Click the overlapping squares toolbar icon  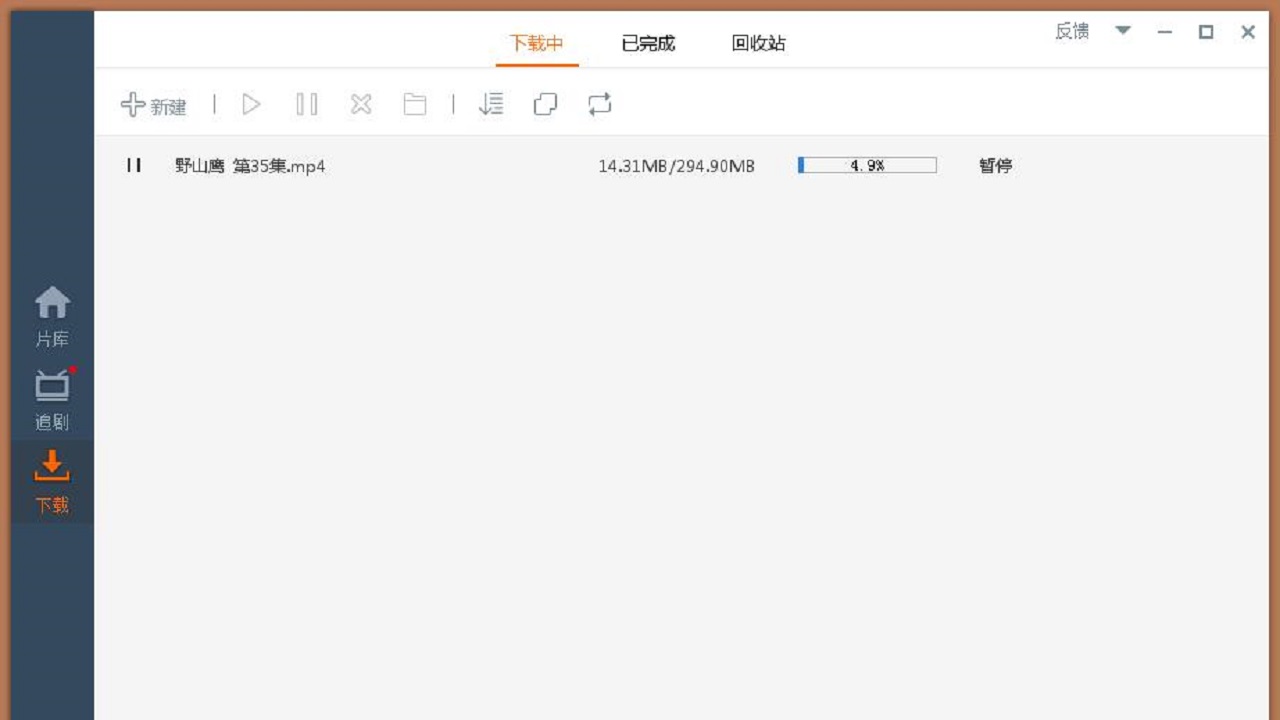click(x=545, y=104)
